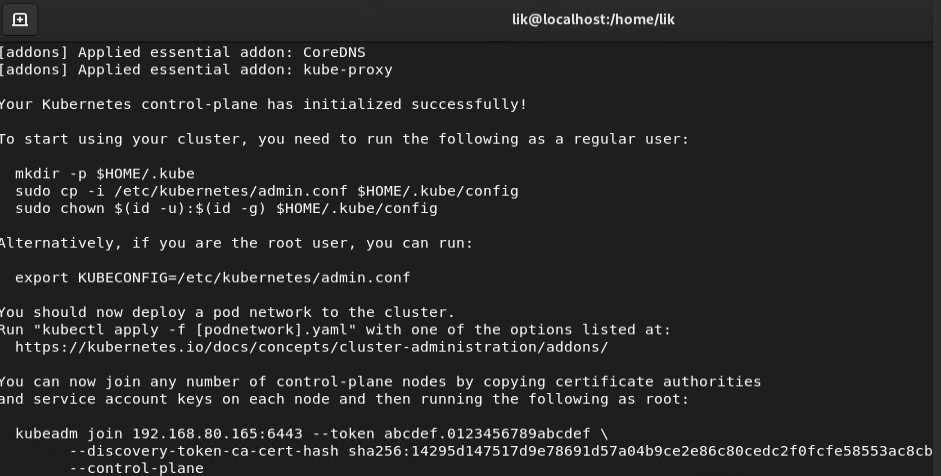Click the '--discovery-token-ca-cert-hash' line
This screenshot has height=476, width=941.
coord(501,451)
